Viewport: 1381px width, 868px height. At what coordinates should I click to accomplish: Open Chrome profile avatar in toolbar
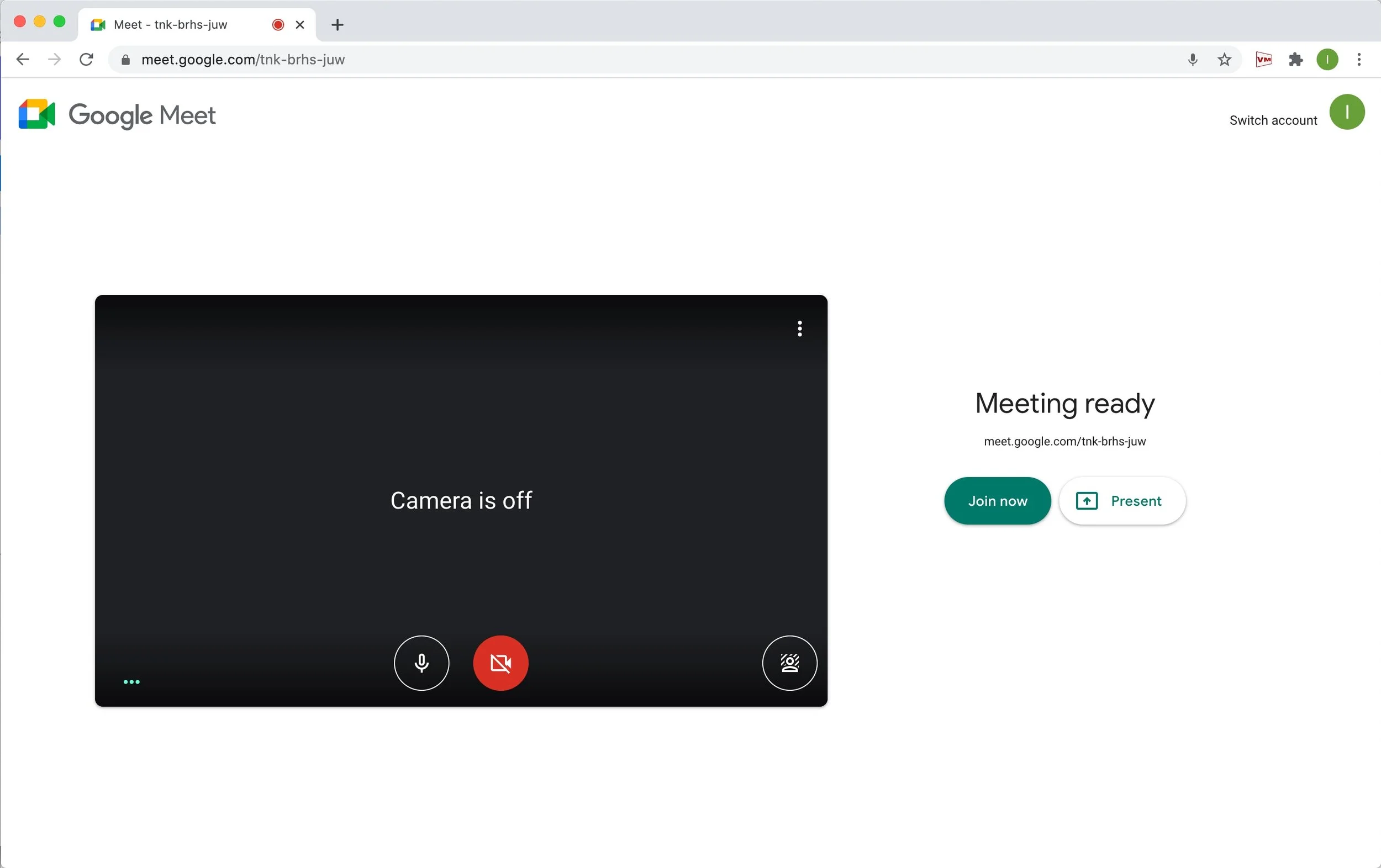click(x=1327, y=60)
